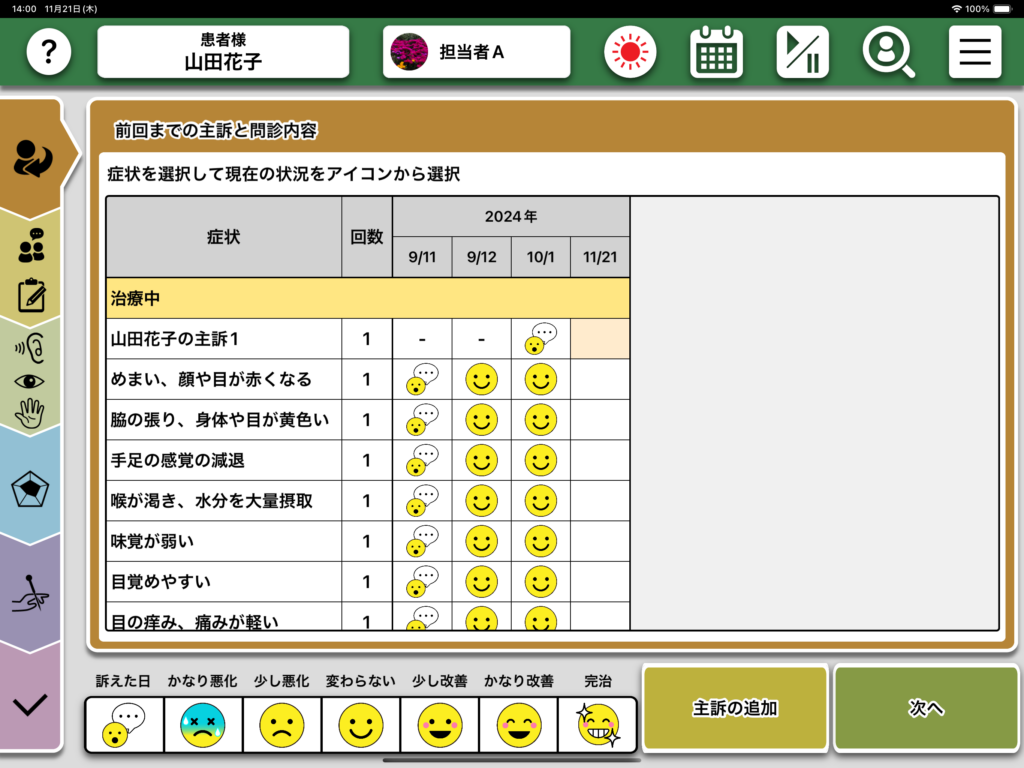This screenshot has width=1024, height=768.
Task: Choose the 変わらない neutral face icon
Action: point(360,725)
